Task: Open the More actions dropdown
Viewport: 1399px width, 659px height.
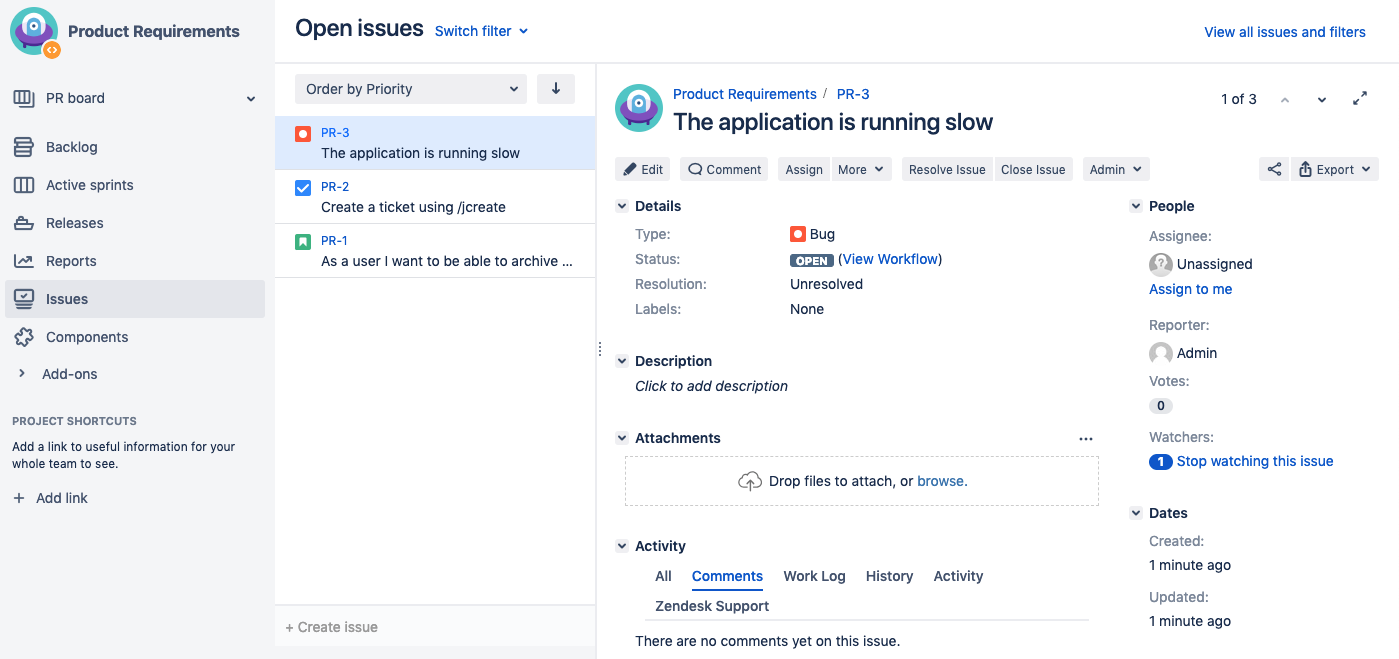Action: [x=862, y=170]
